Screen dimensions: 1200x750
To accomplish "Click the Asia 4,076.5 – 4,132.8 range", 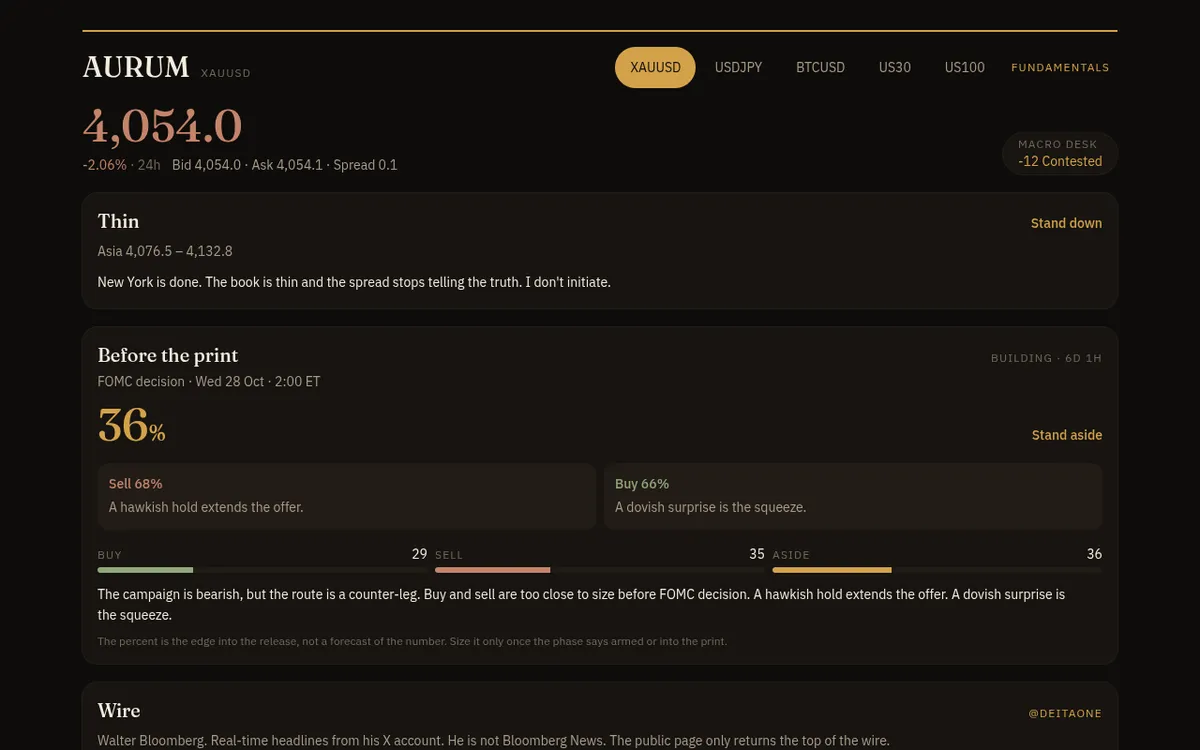I will pos(165,251).
